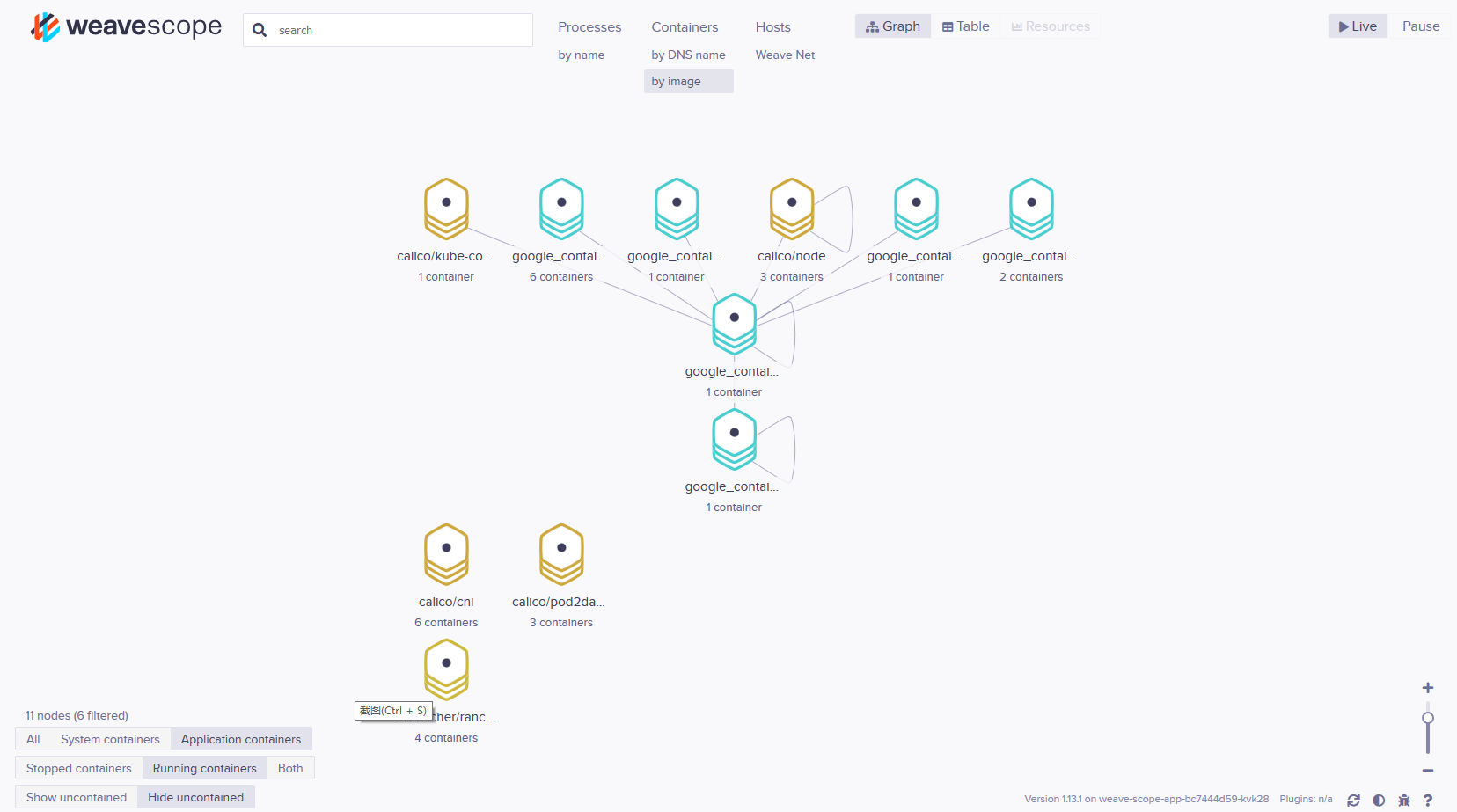The width and height of the screenshot is (1457, 812).
Task: Click the refresh icon in the footer
Action: click(x=1353, y=800)
